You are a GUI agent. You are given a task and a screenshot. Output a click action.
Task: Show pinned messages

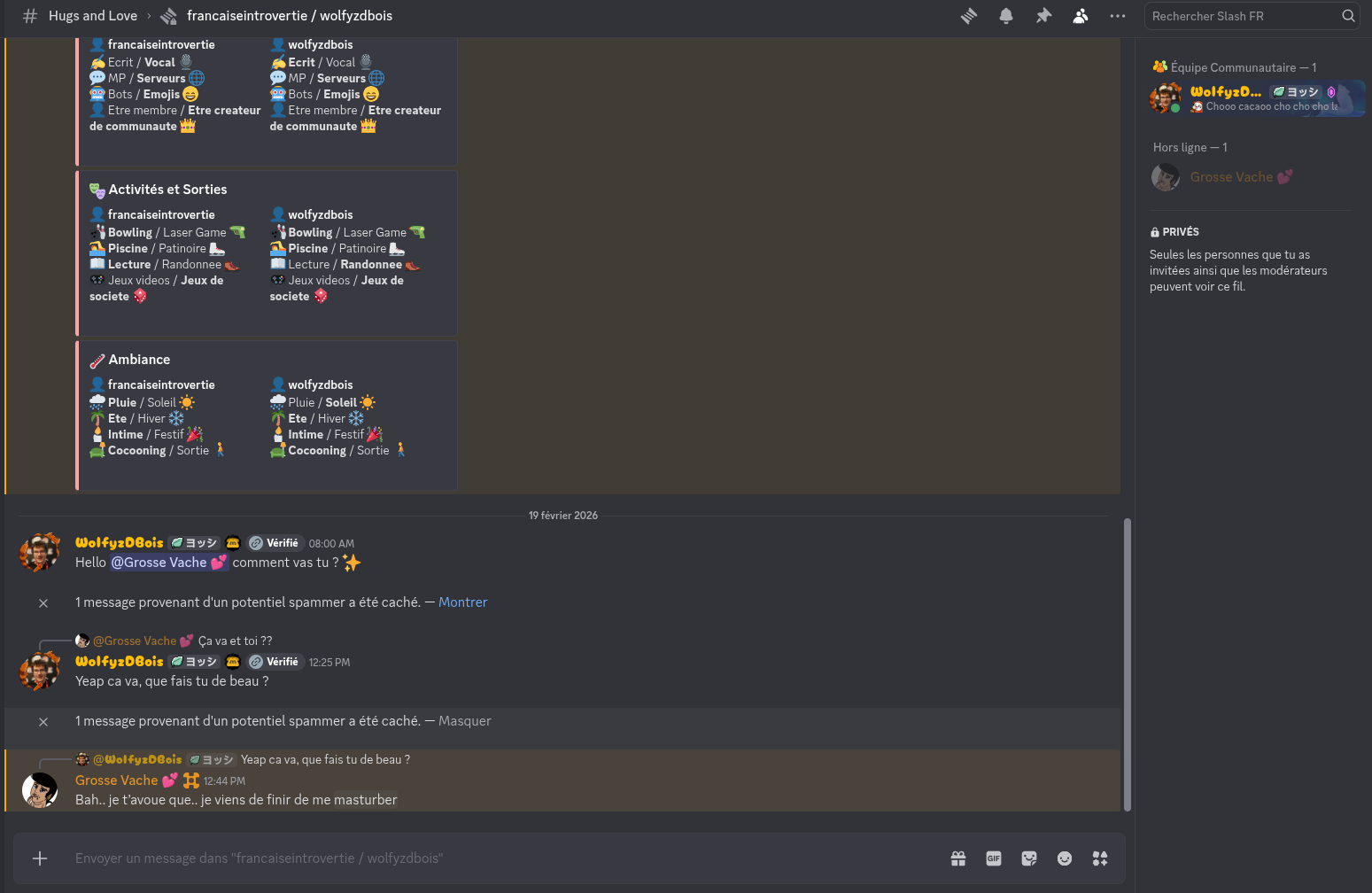[1043, 16]
